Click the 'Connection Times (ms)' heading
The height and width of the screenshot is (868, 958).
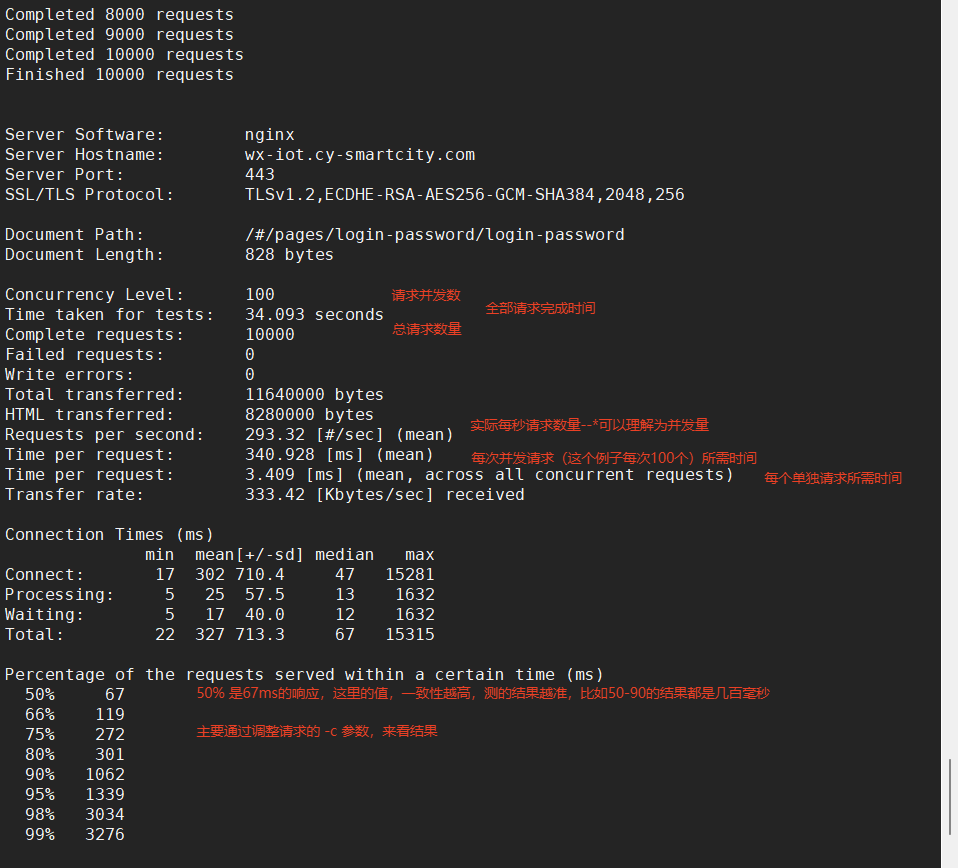pyautogui.click(x=109, y=535)
